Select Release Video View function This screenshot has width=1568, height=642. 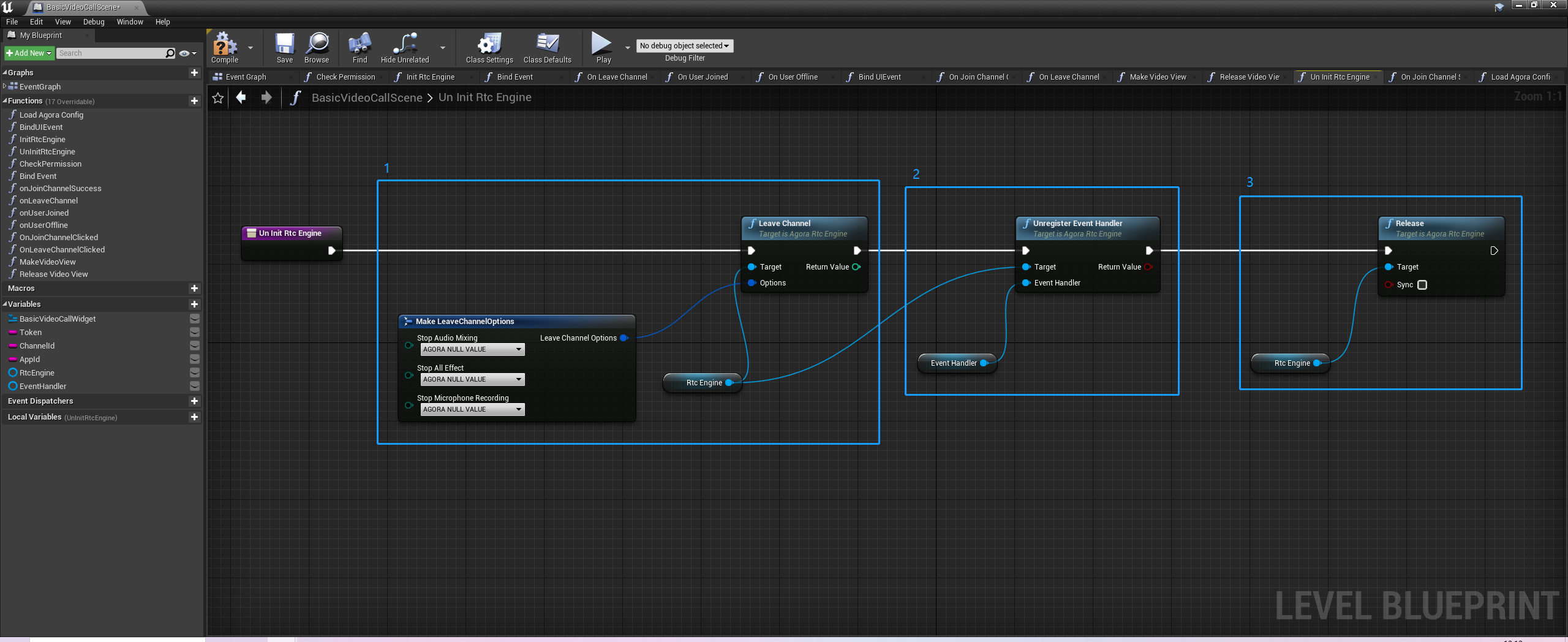[53, 274]
